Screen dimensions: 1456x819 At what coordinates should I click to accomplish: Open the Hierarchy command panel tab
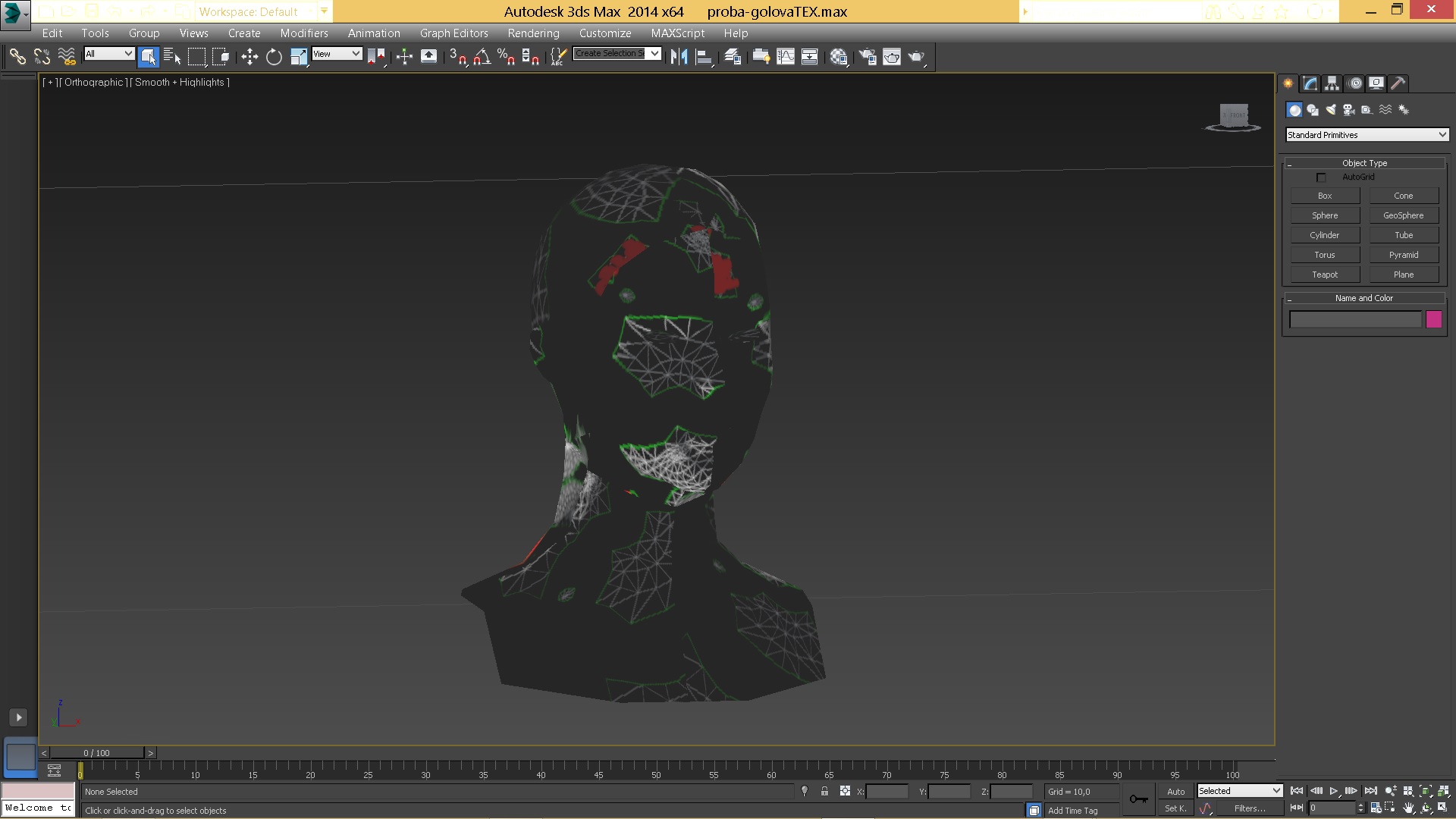point(1332,83)
